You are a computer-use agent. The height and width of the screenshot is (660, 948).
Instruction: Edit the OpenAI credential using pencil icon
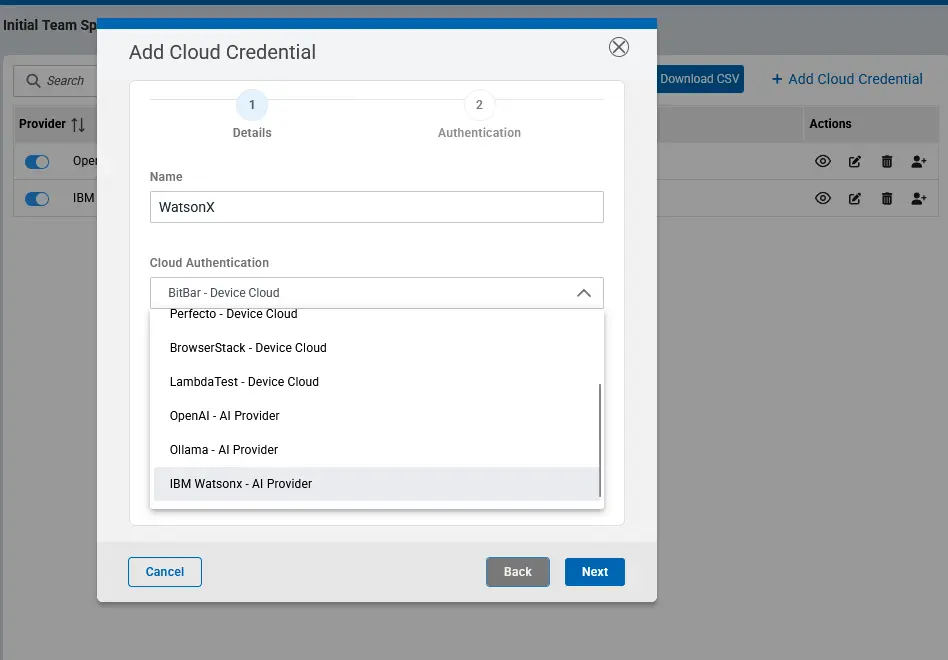pos(854,161)
